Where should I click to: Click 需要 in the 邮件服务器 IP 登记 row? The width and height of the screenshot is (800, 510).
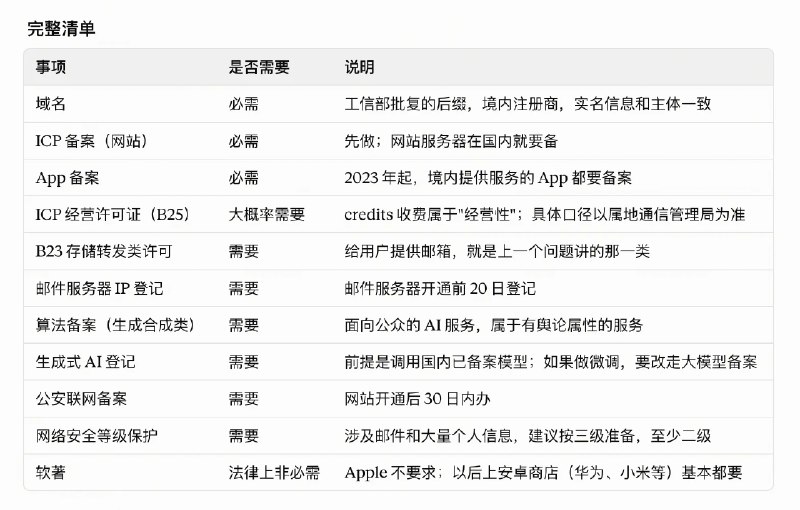coord(243,289)
